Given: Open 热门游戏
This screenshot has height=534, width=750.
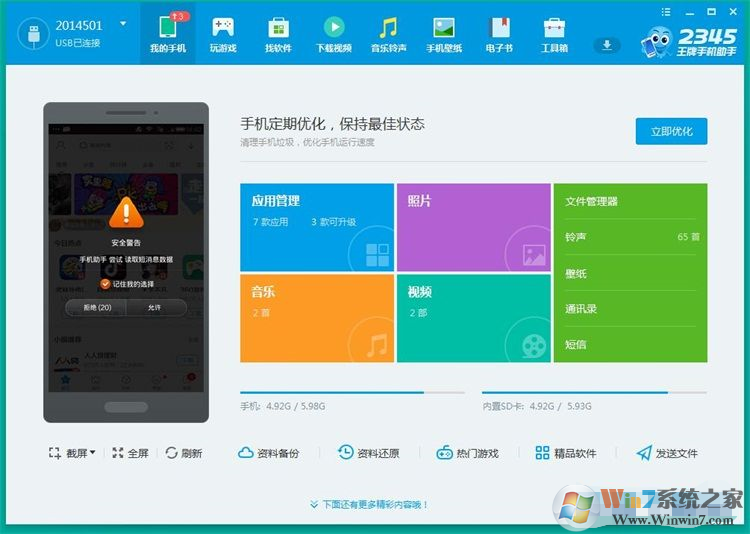Looking at the screenshot, I should pos(467,453).
